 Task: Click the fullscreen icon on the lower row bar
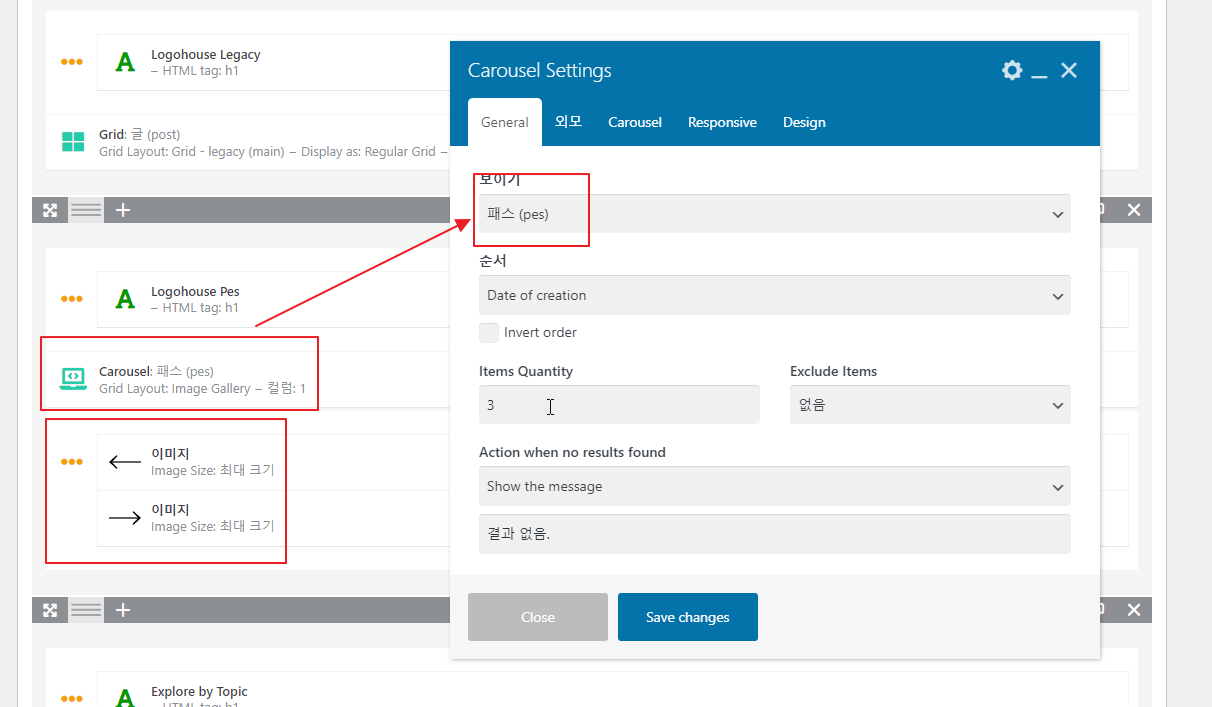pos(50,610)
